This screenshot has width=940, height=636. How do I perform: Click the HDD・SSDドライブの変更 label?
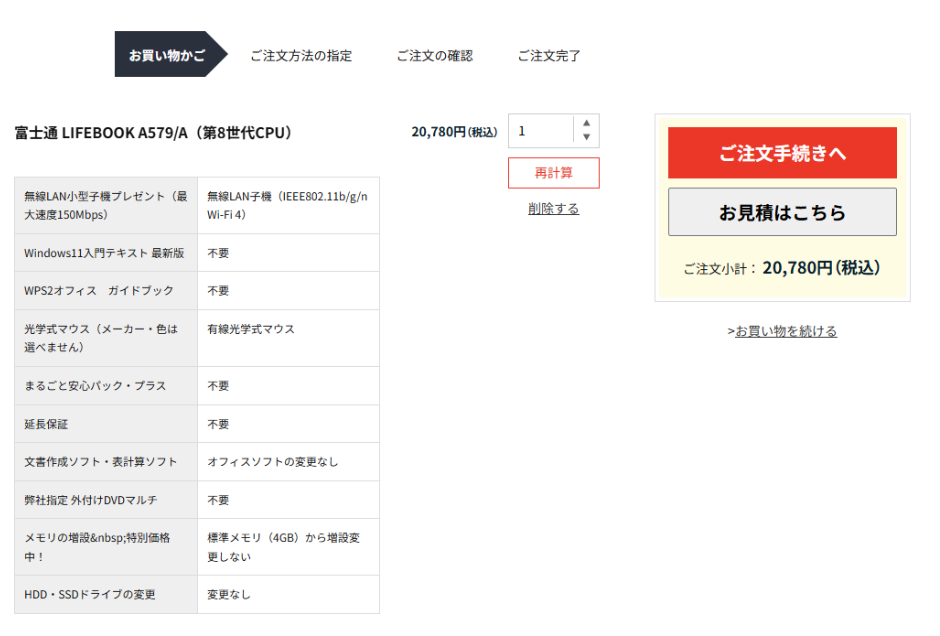pos(90,594)
